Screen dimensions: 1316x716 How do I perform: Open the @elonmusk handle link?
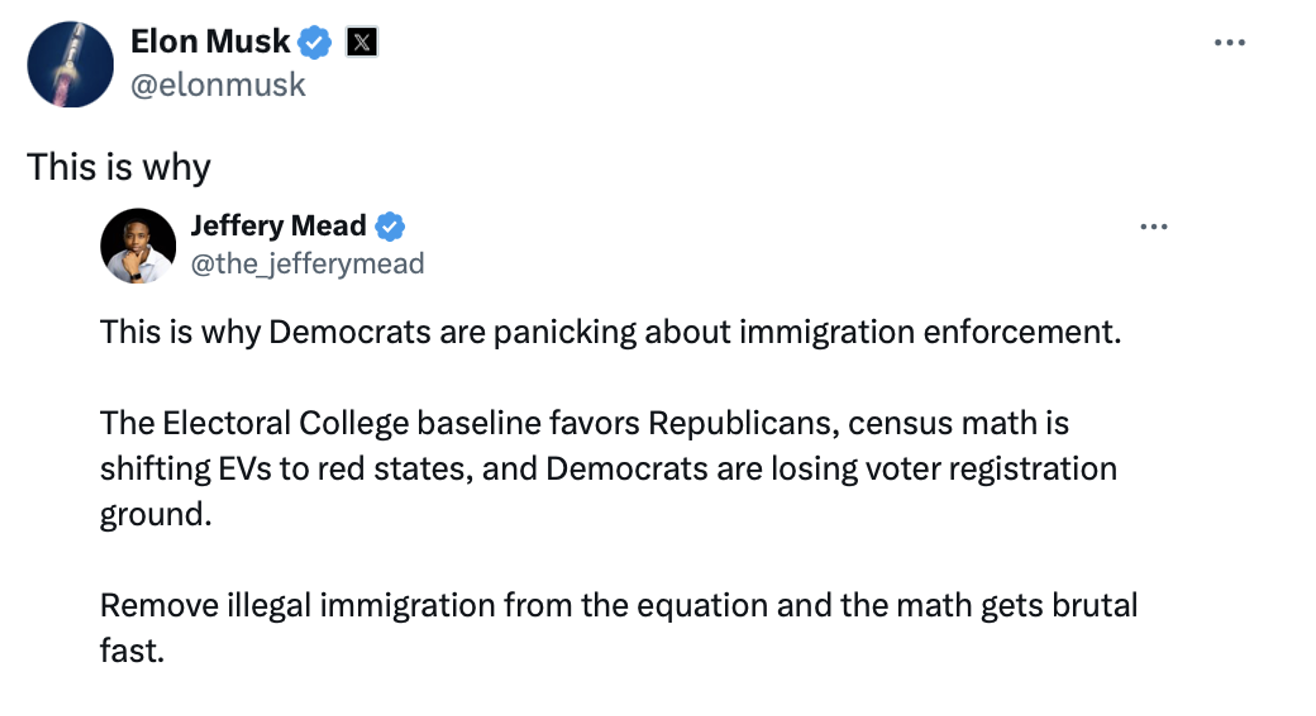pos(218,85)
